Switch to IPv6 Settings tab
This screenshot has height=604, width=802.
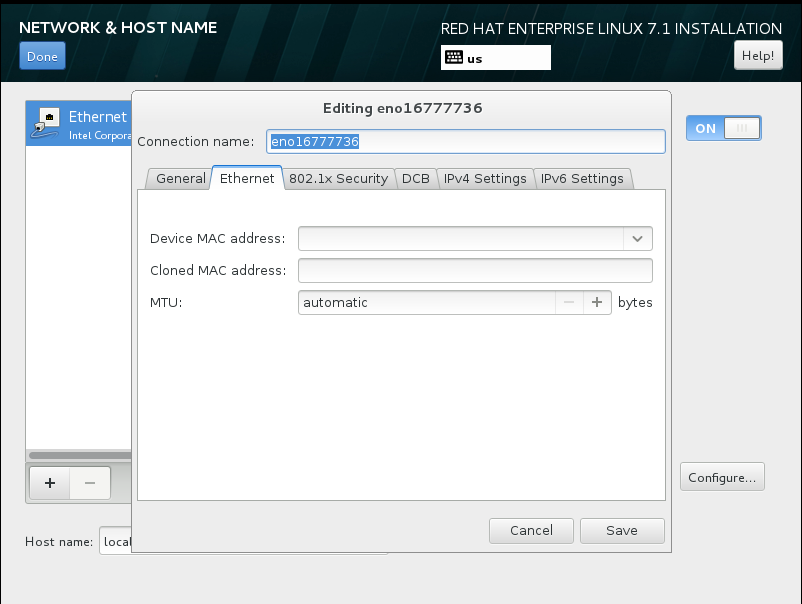click(582, 178)
